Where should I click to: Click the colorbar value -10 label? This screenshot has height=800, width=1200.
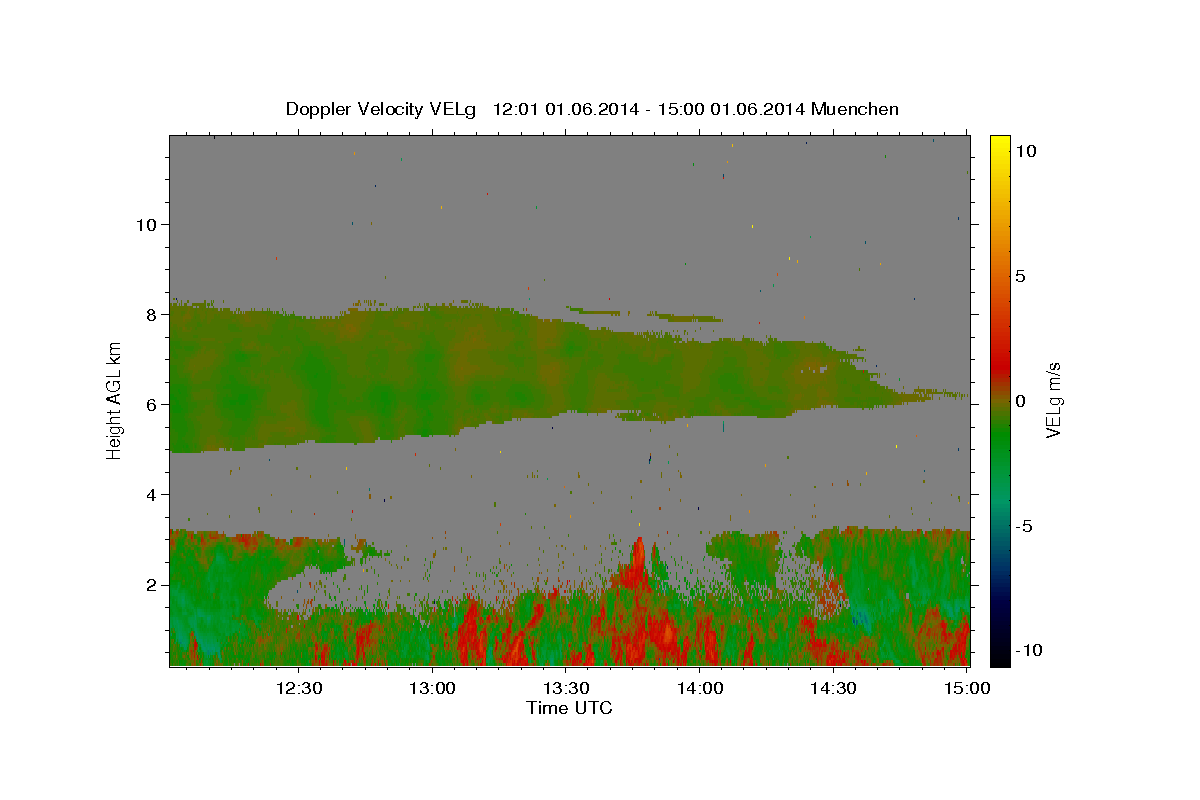(1029, 651)
